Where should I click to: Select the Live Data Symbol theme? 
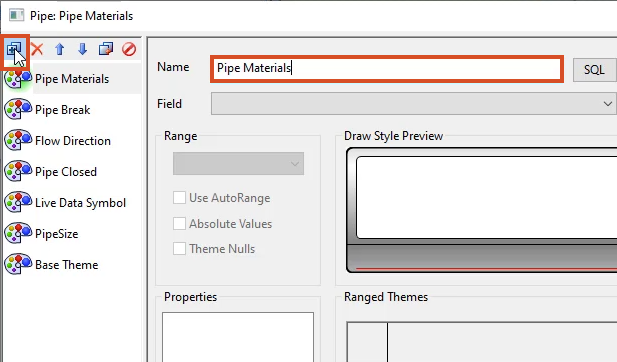(x=80, y=203)
